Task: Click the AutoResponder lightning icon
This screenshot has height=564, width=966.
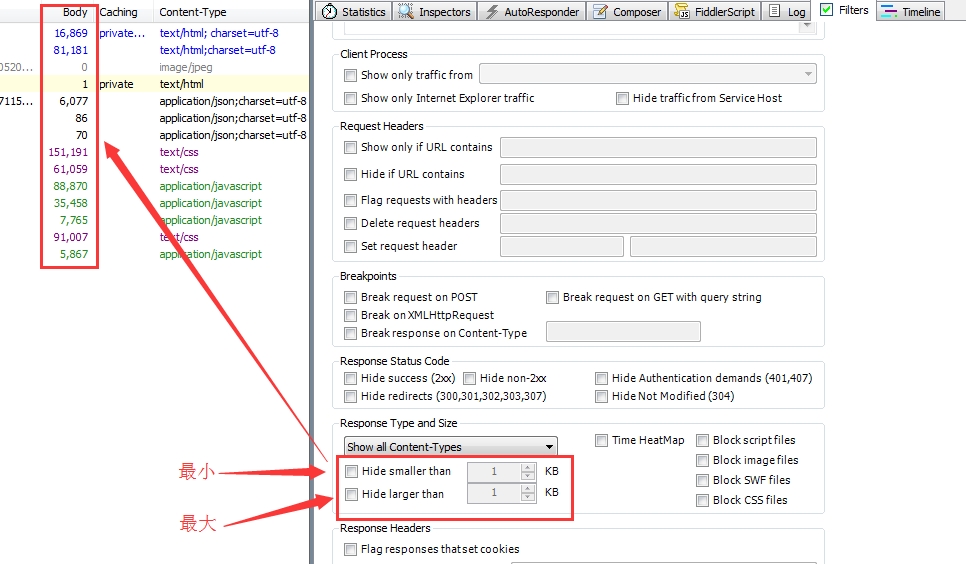Action: pos(492,12)
